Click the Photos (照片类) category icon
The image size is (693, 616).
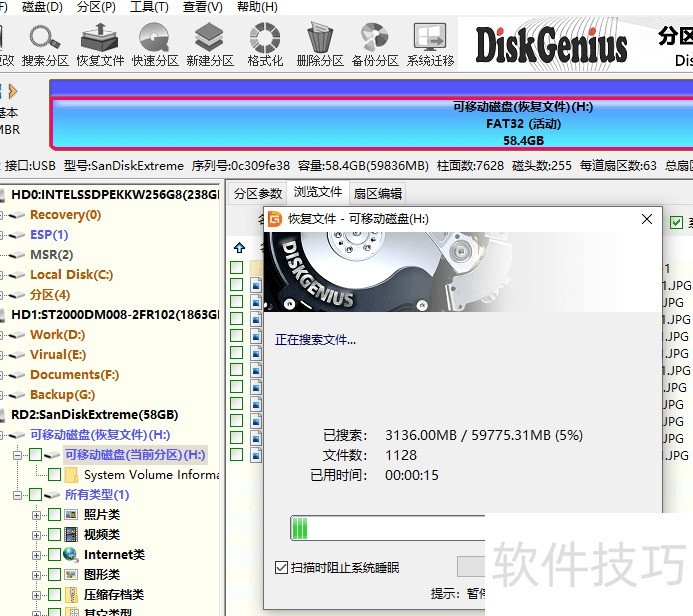tap(71, 515)
